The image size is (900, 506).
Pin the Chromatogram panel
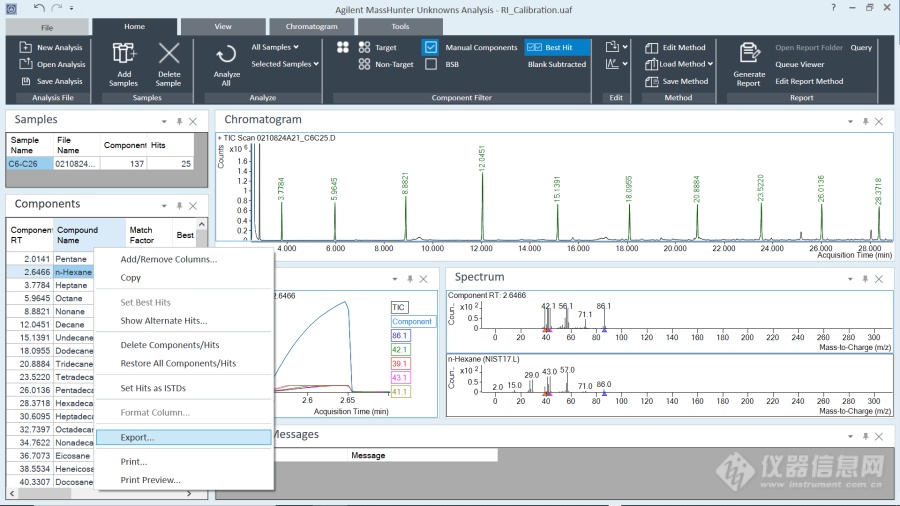click(x=865, y=121)
